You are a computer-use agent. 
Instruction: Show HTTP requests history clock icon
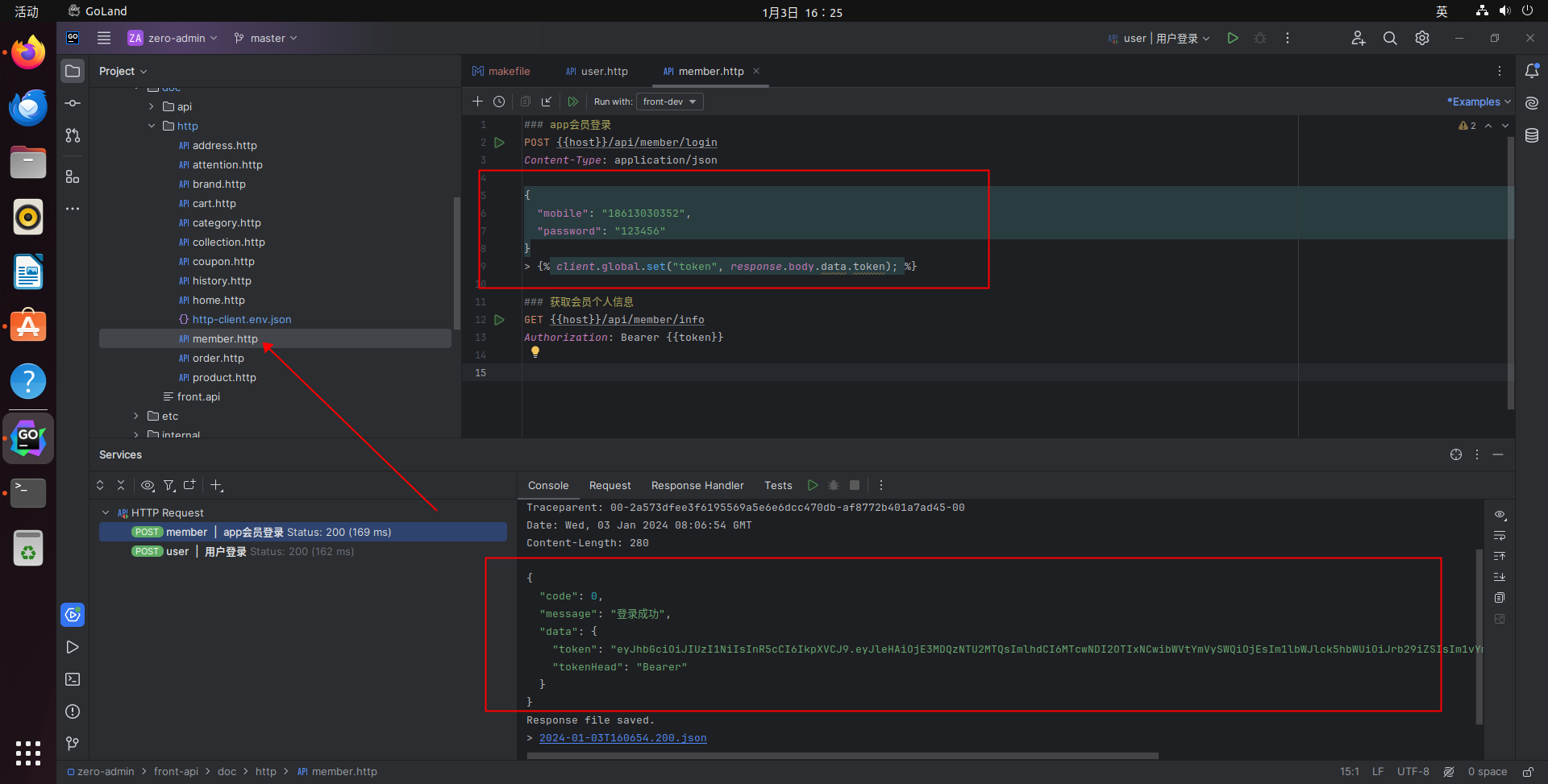pyautogui.click(x=499, y=102)
